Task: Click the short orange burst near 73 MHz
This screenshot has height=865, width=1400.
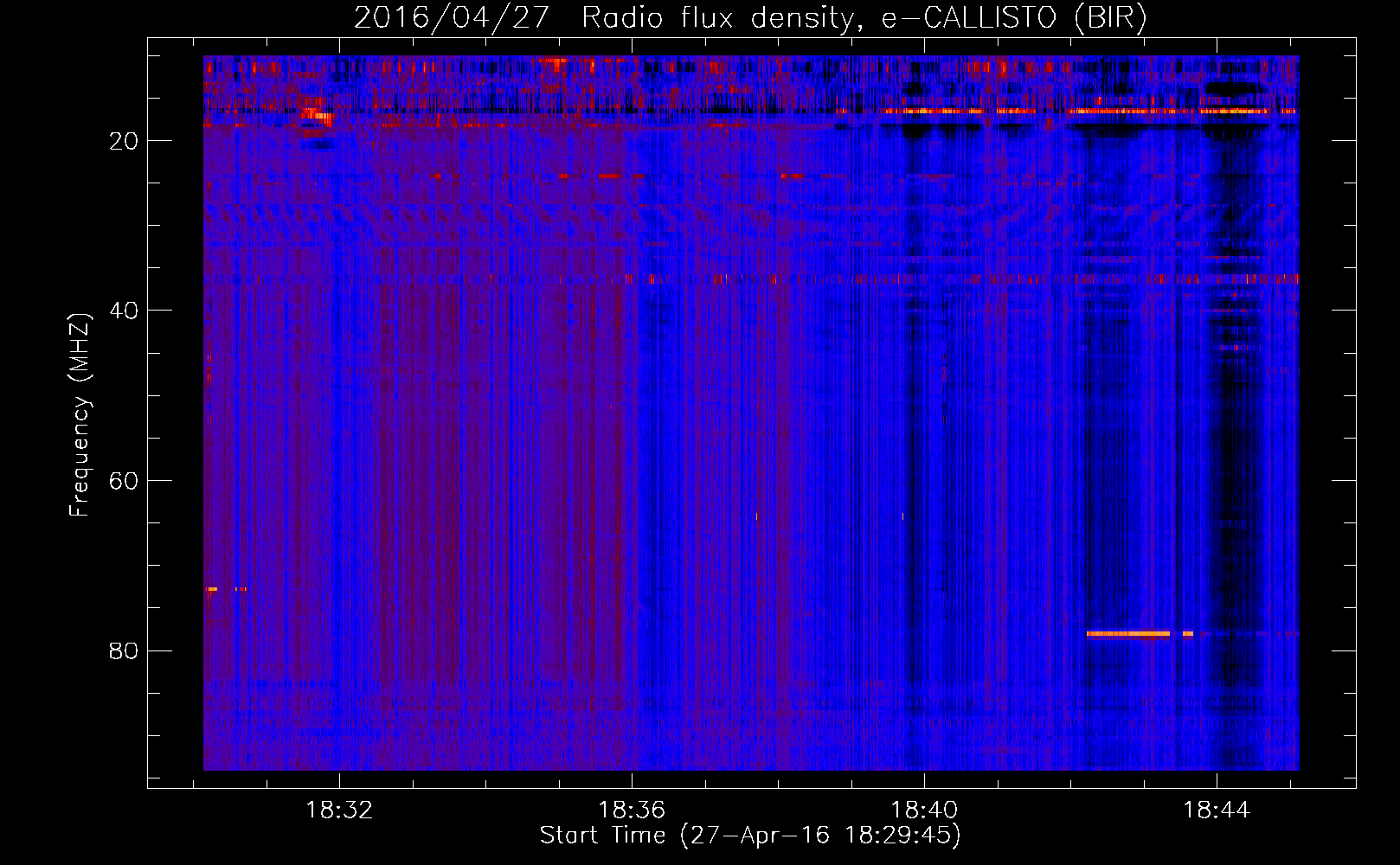Action: click(x=226, y=589)
